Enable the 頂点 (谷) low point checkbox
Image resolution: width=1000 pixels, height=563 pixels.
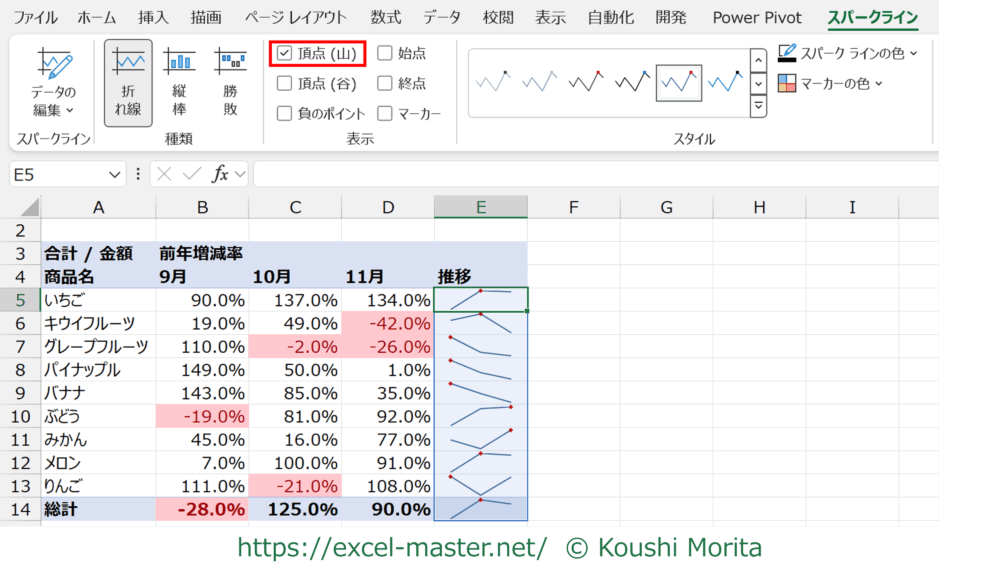pyautogui.click(x=285, y=84)
